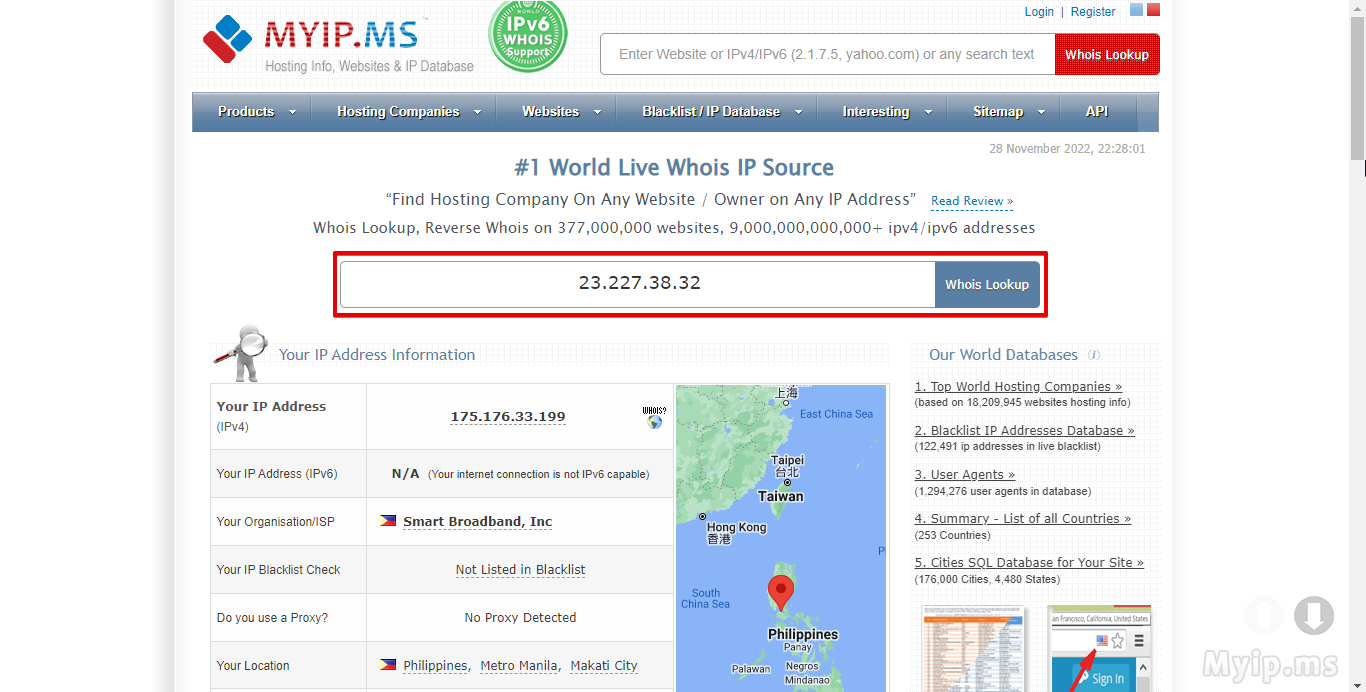
Task: Click the scroll-down arrow circle icon
Action: 1313,616
